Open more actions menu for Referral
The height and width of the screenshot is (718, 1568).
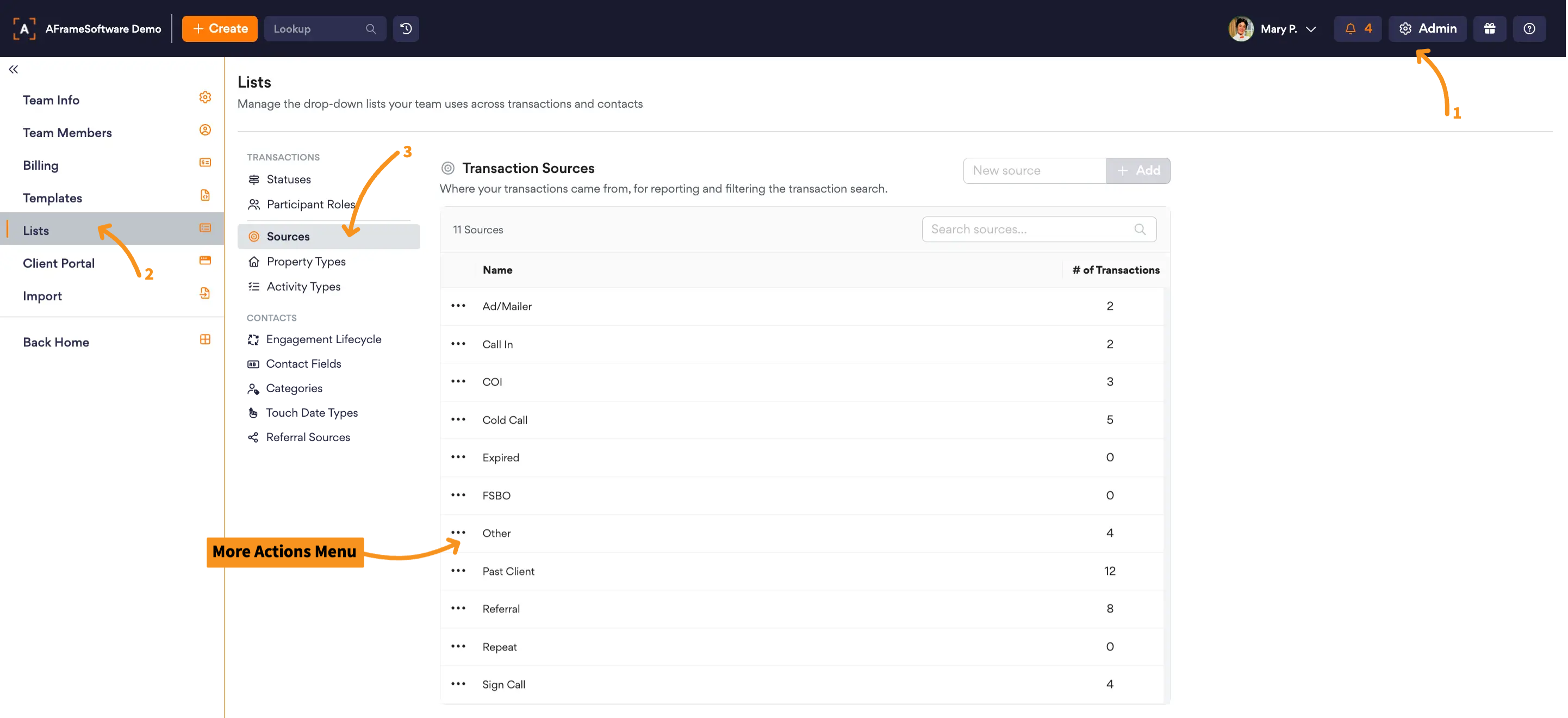pyautogui.click(x=458, y=608)
